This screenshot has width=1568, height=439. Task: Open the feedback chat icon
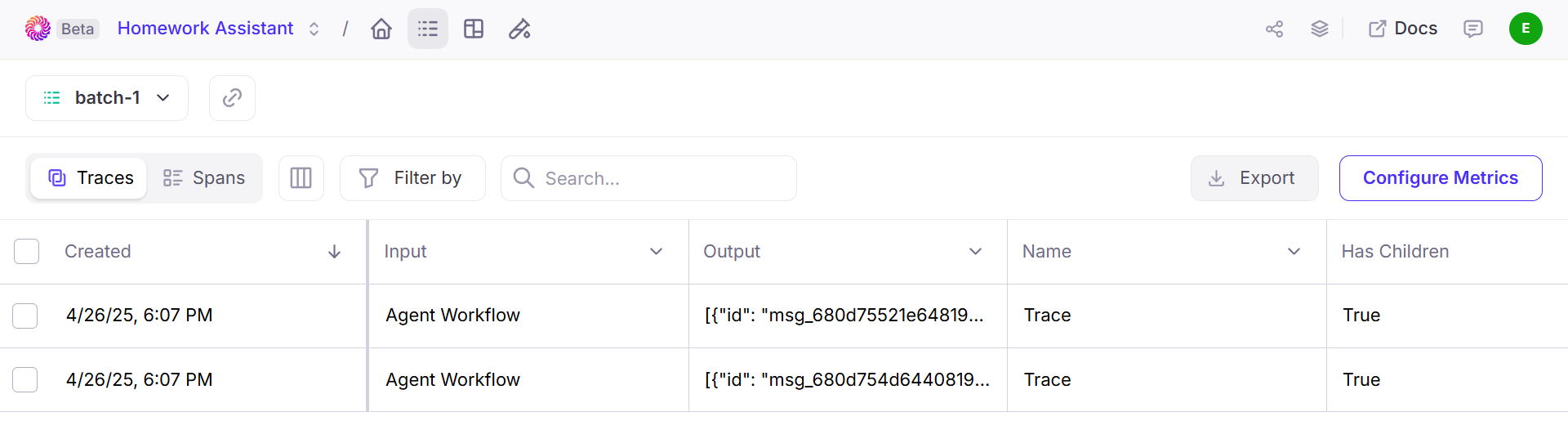point(1473,29)
